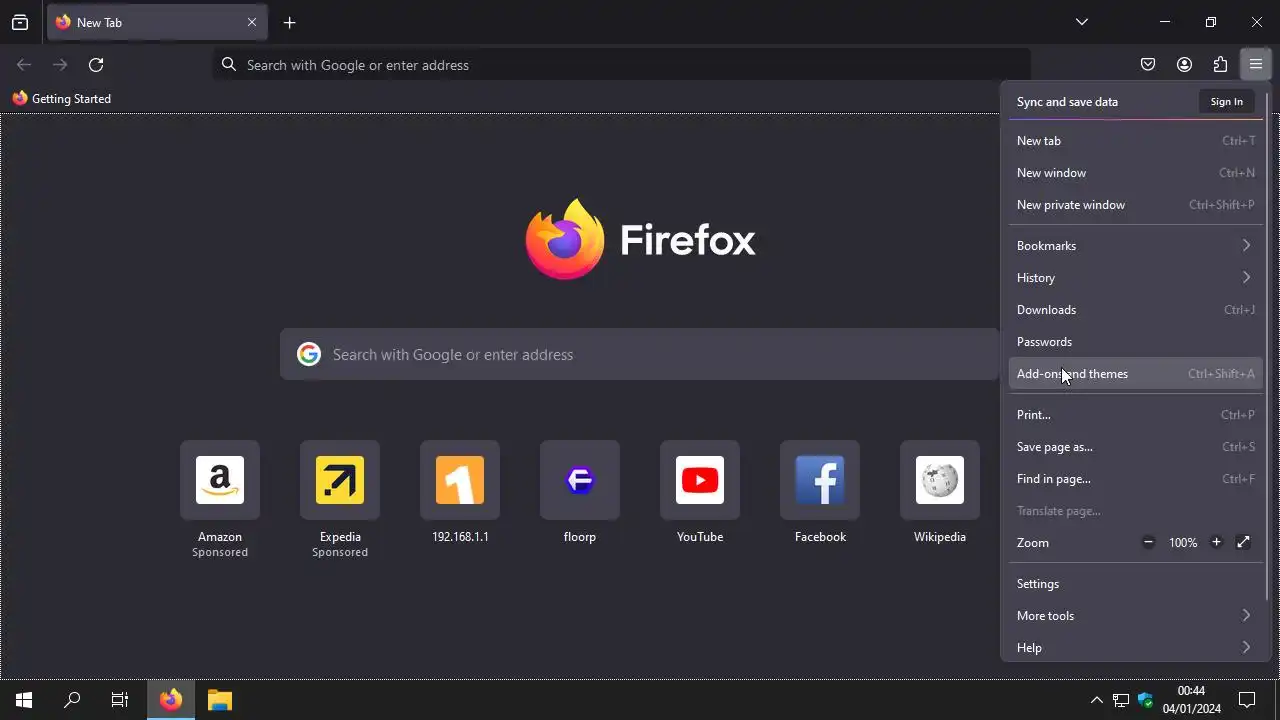Open Passwords from menu
1280x720 pixels.
[x=1135, y=342]
